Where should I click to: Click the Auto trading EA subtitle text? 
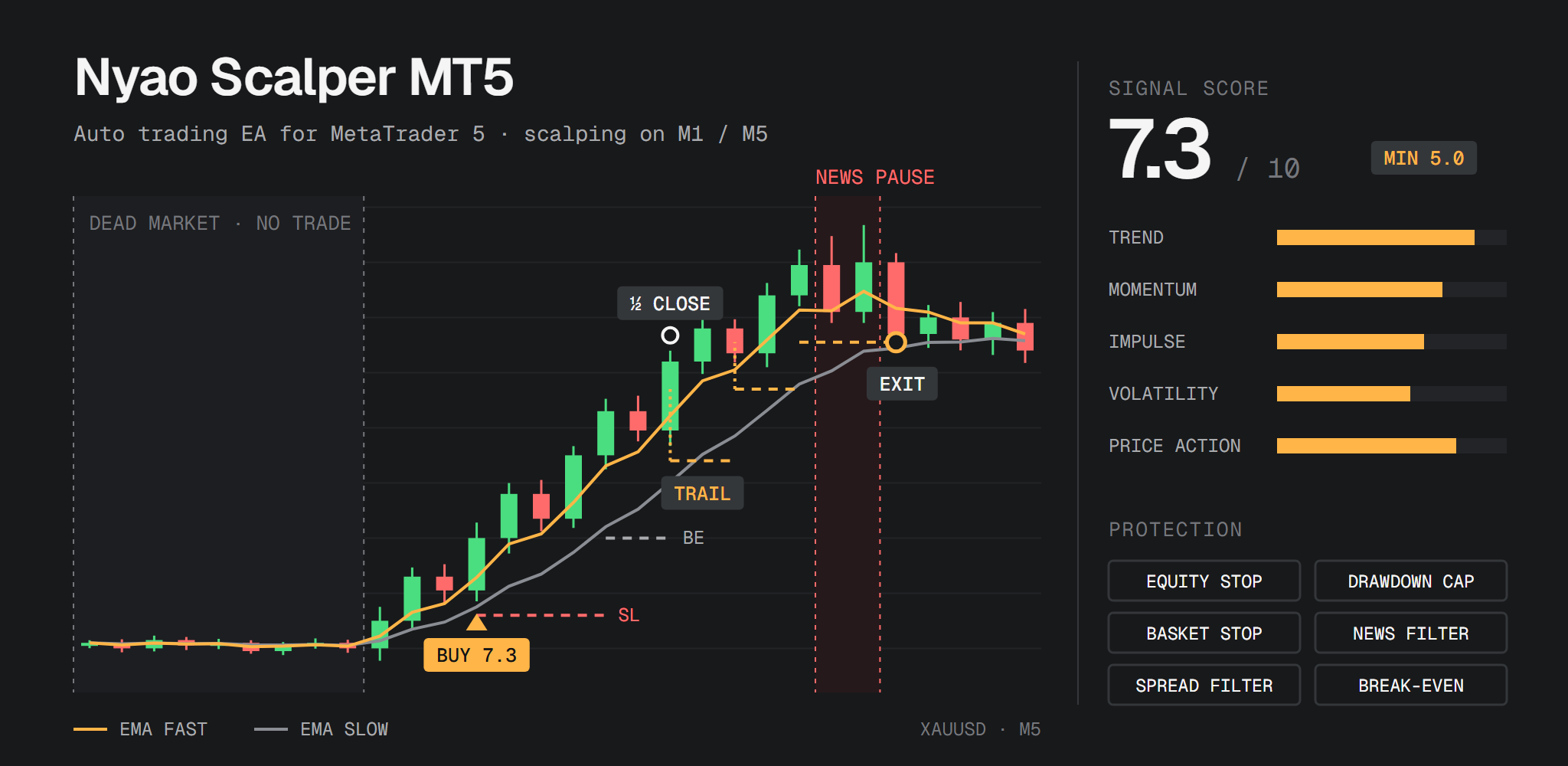[x=420, y=134]
